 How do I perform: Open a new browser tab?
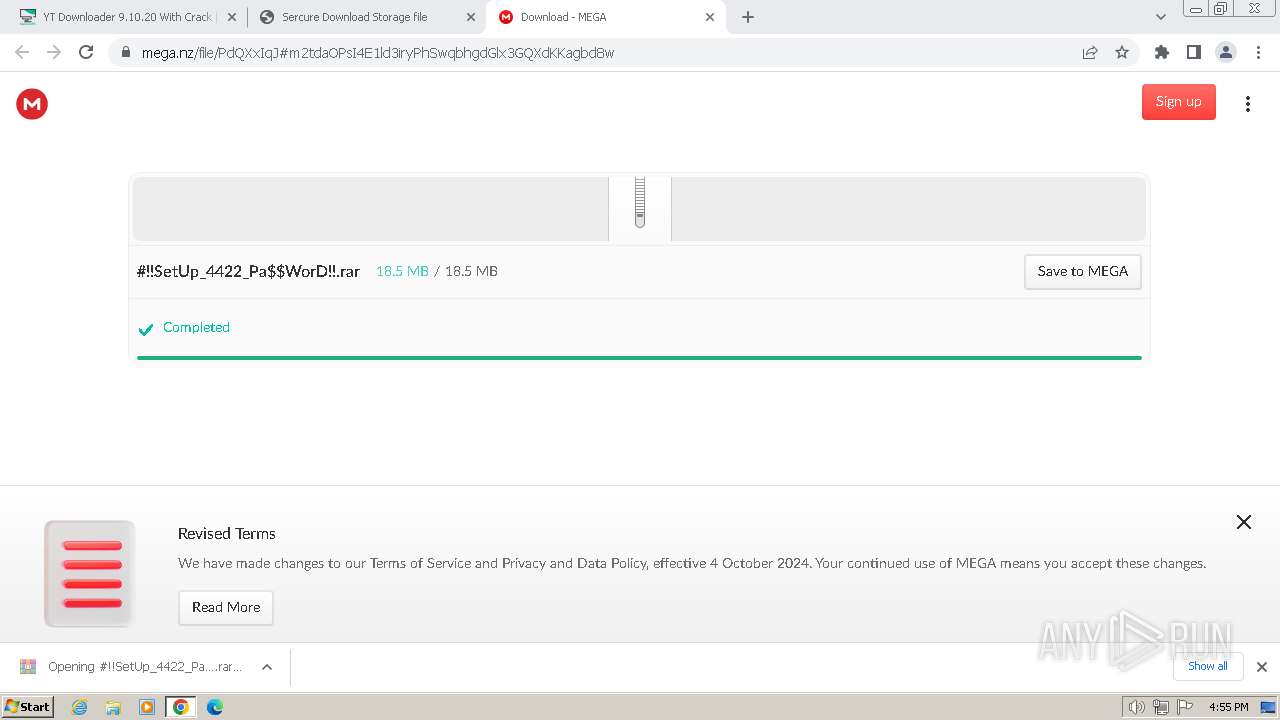pyautogui.click(x=748, y=17)
